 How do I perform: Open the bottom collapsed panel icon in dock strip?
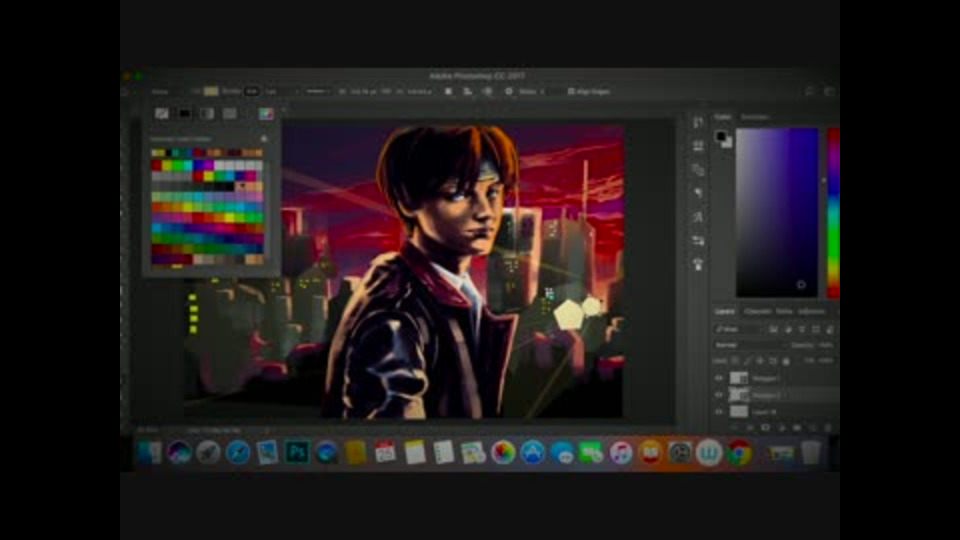[x=698, y=264]
